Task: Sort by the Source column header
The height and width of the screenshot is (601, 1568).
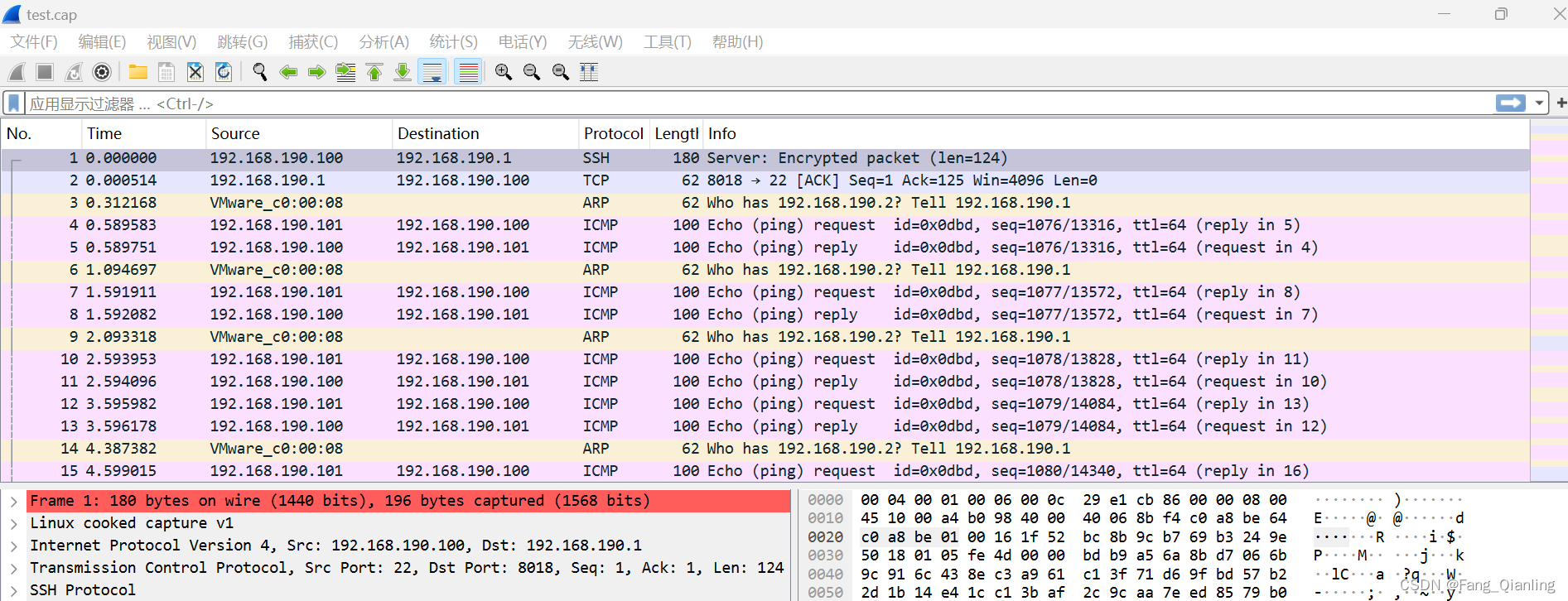Action: click(298, 133)
